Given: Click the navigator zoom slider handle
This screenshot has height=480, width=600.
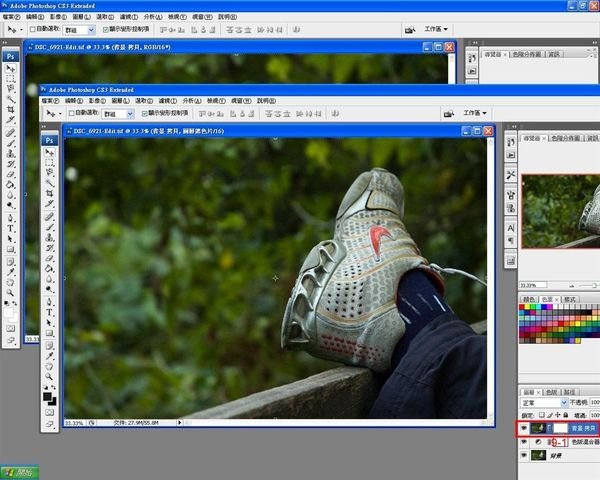Looking at the screenshot, I should tap(594, 285).
